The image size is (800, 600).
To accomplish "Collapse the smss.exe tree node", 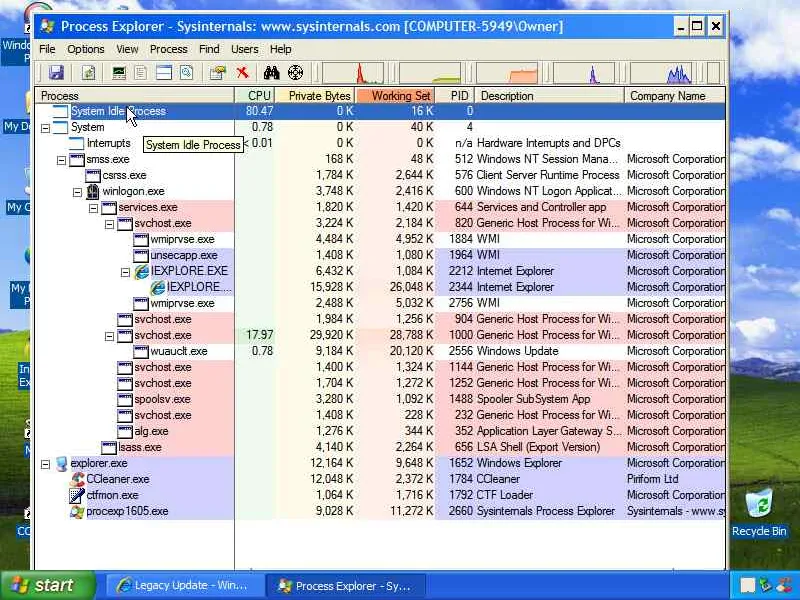I will [61, 160].
